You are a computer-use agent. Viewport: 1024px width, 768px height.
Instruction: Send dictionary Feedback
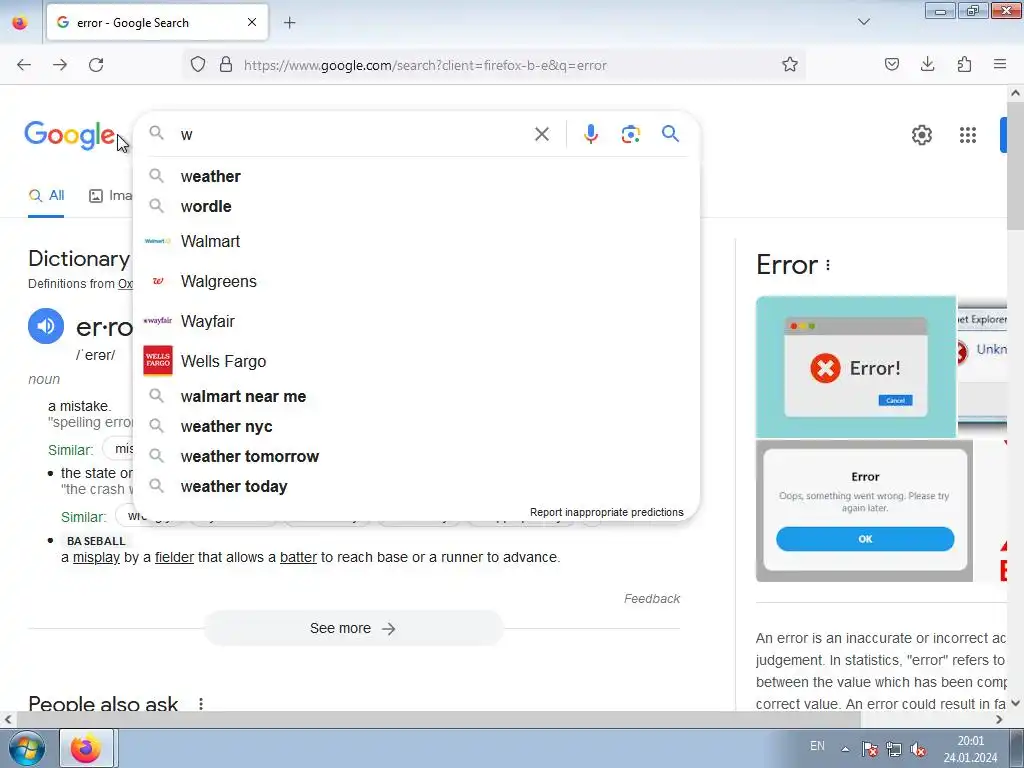tap(652, 599)
